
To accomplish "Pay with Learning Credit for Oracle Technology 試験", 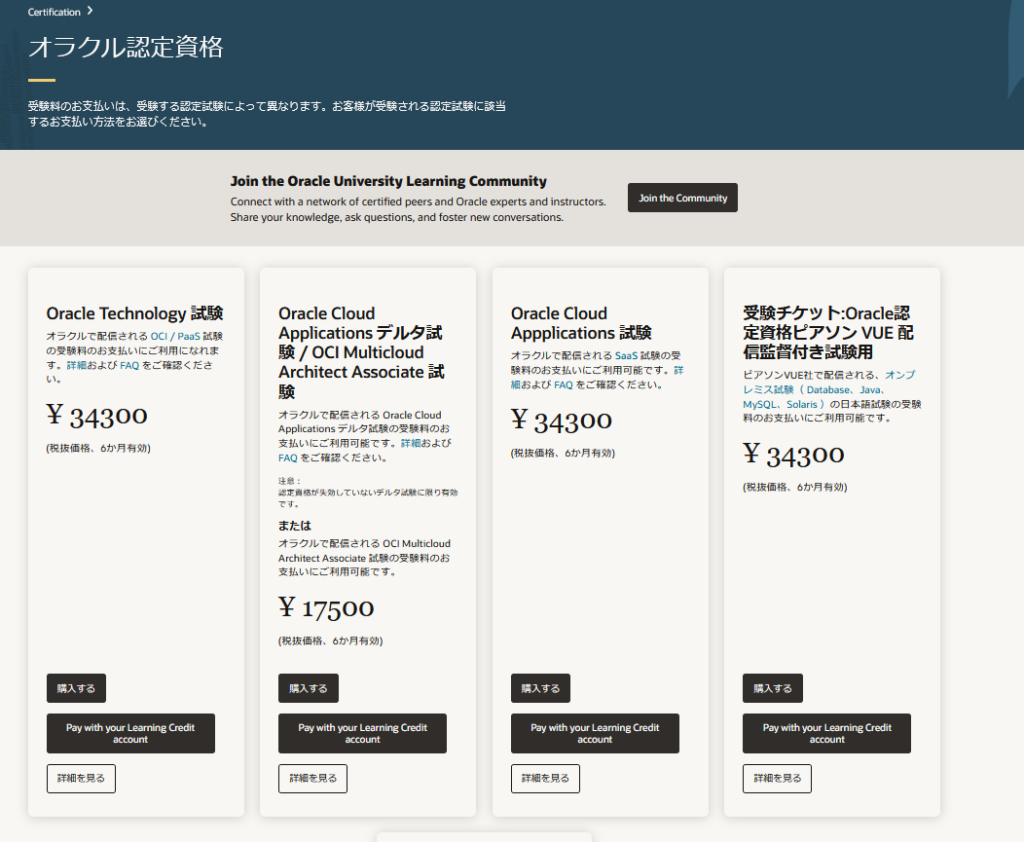I will 130,733.
